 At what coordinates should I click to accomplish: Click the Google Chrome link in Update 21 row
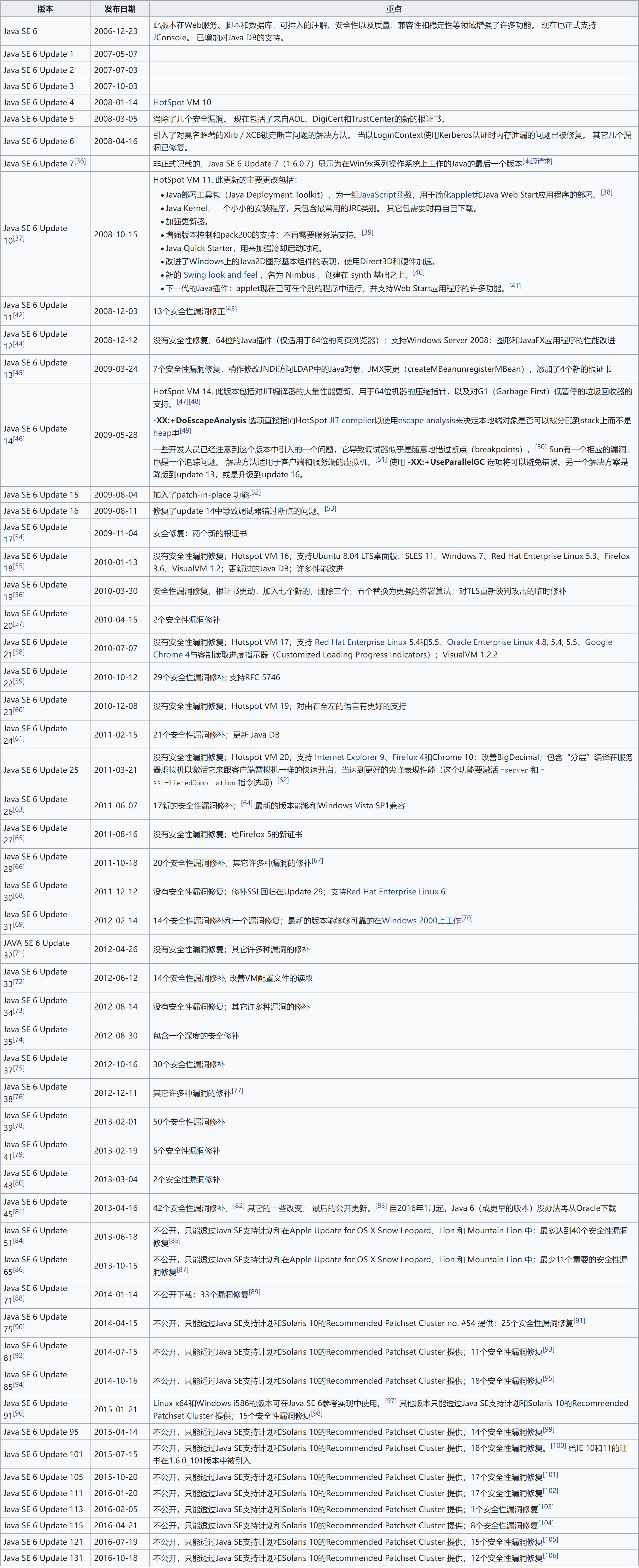(598, 642)
